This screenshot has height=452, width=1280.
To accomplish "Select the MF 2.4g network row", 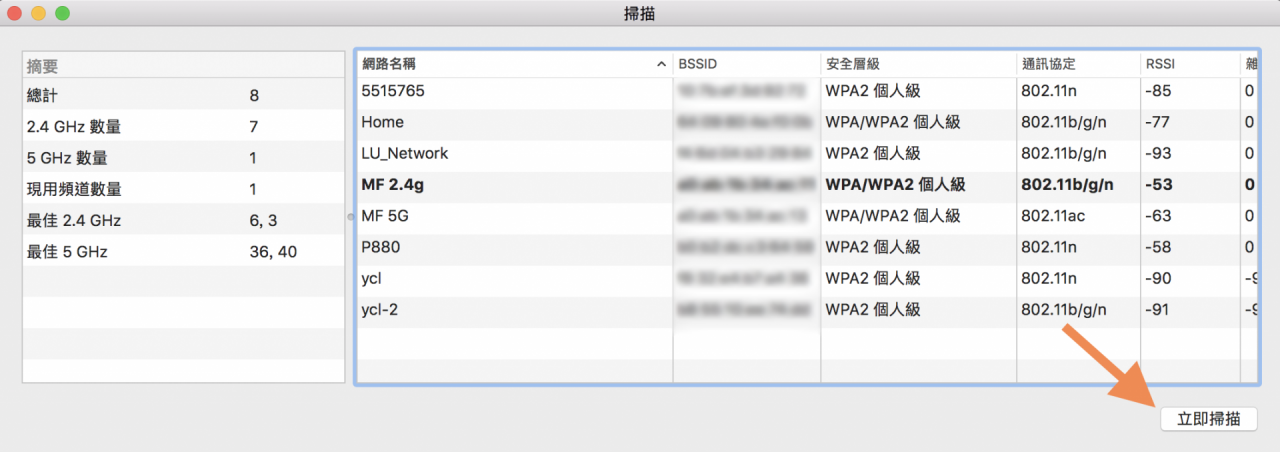I will click(x=807, y=184).
